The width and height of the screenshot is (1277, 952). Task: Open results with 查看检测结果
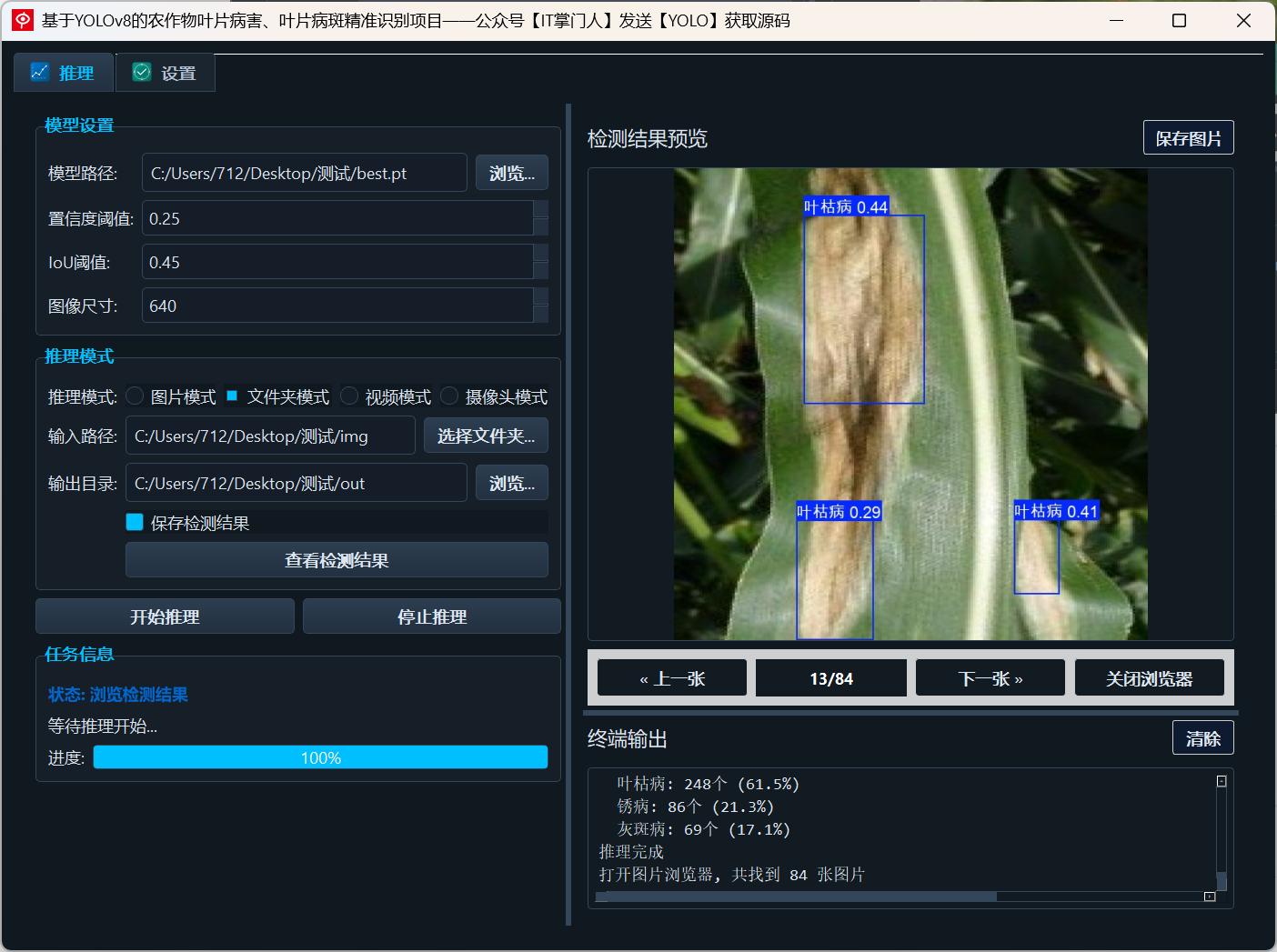336,560
